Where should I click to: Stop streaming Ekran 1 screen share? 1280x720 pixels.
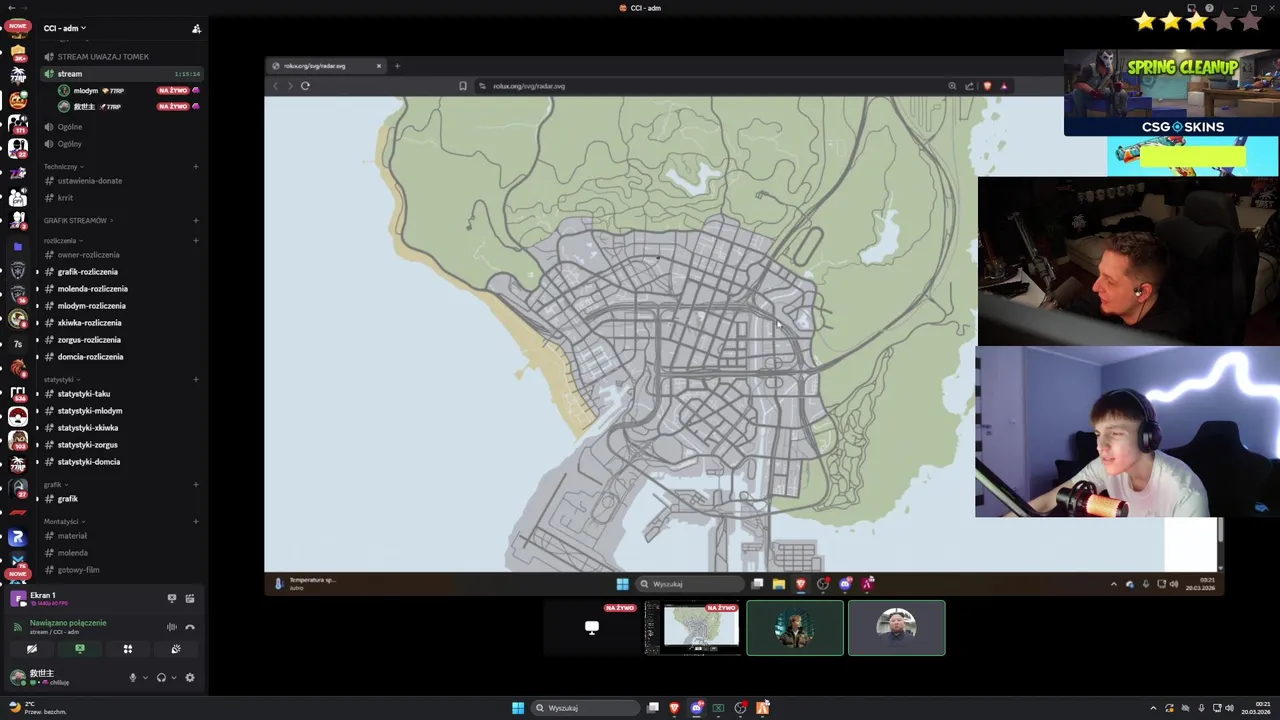172,598
